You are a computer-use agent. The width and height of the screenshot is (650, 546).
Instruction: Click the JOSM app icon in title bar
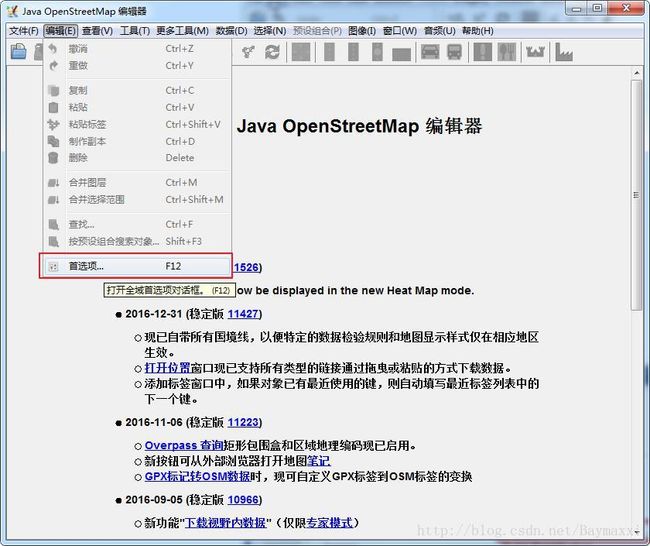[12, 11]
